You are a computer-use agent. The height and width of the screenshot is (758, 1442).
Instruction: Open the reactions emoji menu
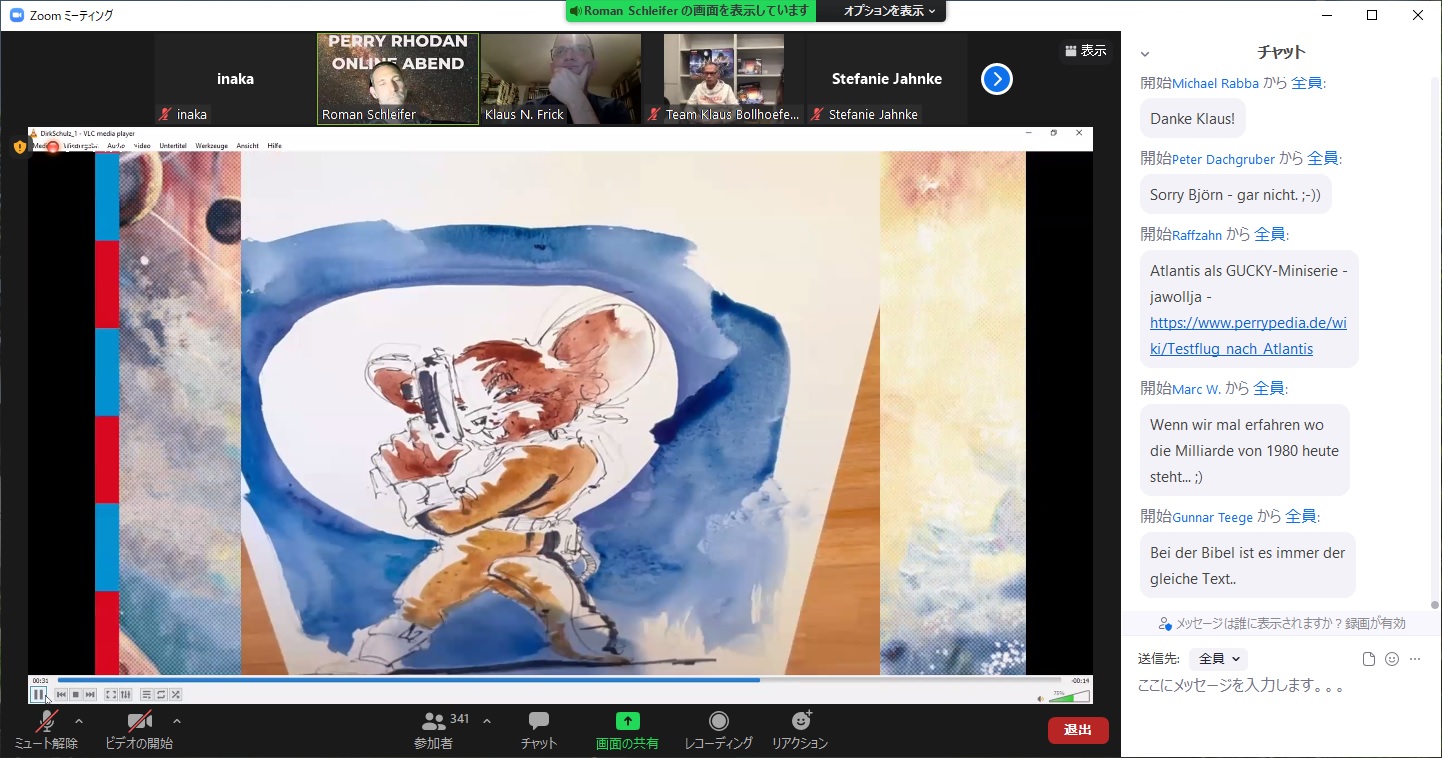pos(800,722)
